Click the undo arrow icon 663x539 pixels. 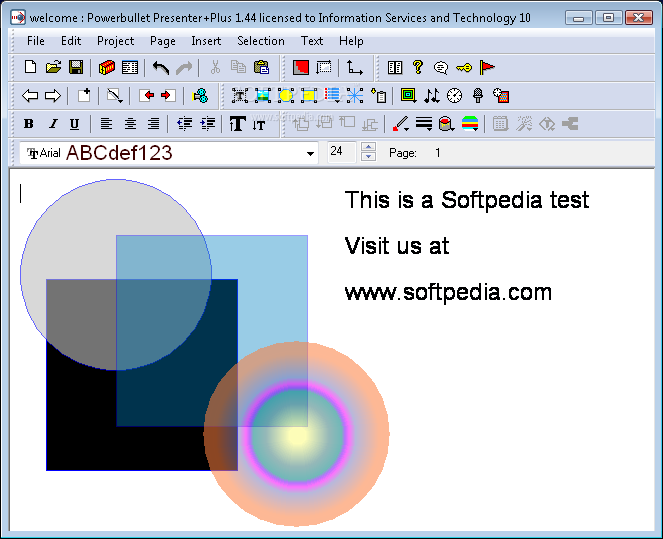[161, 68]
